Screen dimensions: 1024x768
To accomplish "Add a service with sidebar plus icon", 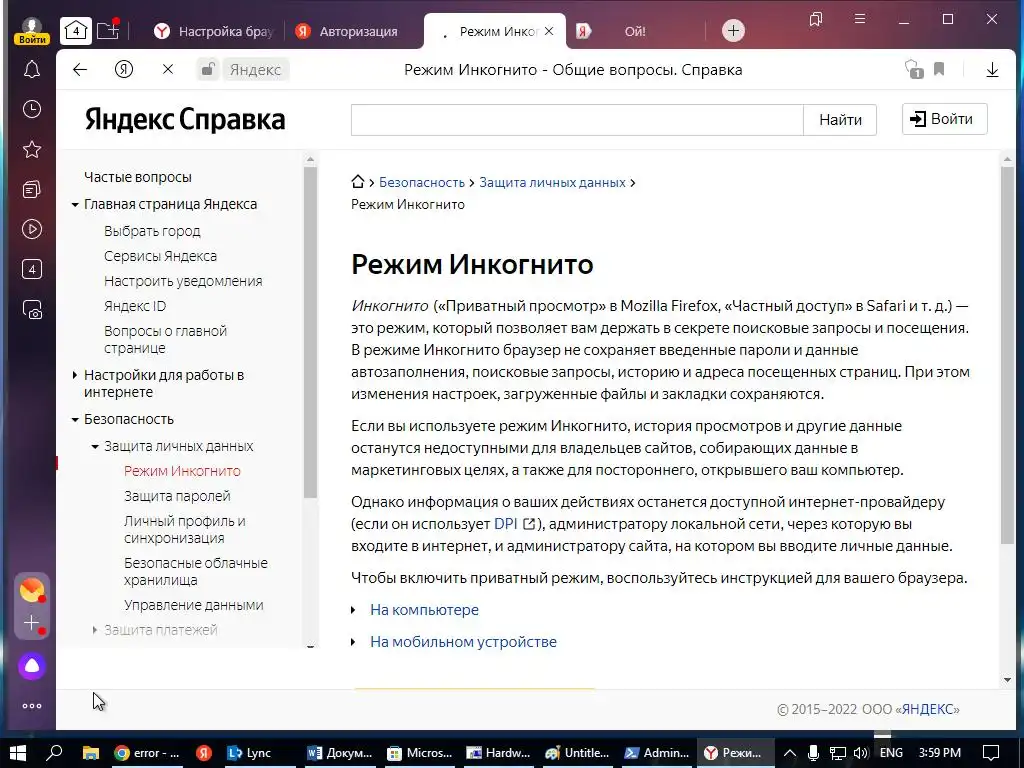I will coord(31,623).
